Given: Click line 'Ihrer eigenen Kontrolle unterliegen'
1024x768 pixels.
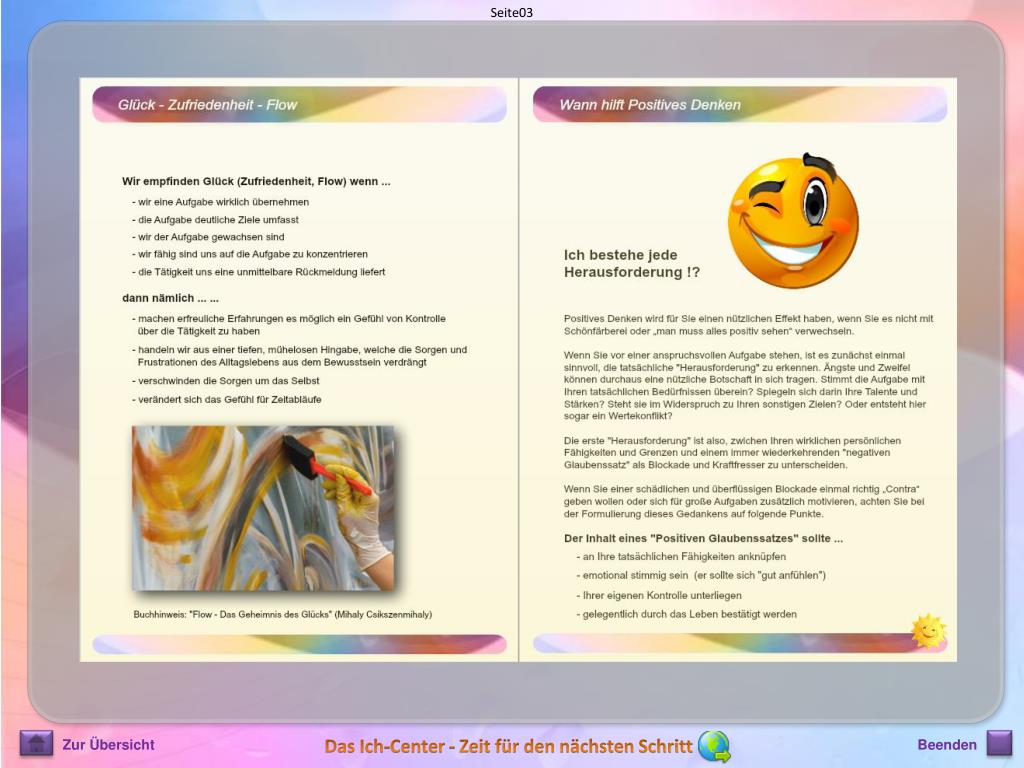Looking at the screenshot, I should click(659, 596).
